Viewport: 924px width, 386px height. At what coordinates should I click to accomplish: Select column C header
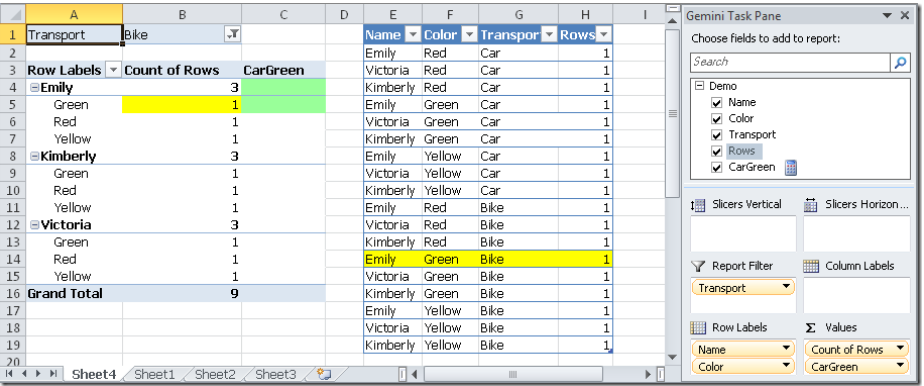click(x=283, y=15)
